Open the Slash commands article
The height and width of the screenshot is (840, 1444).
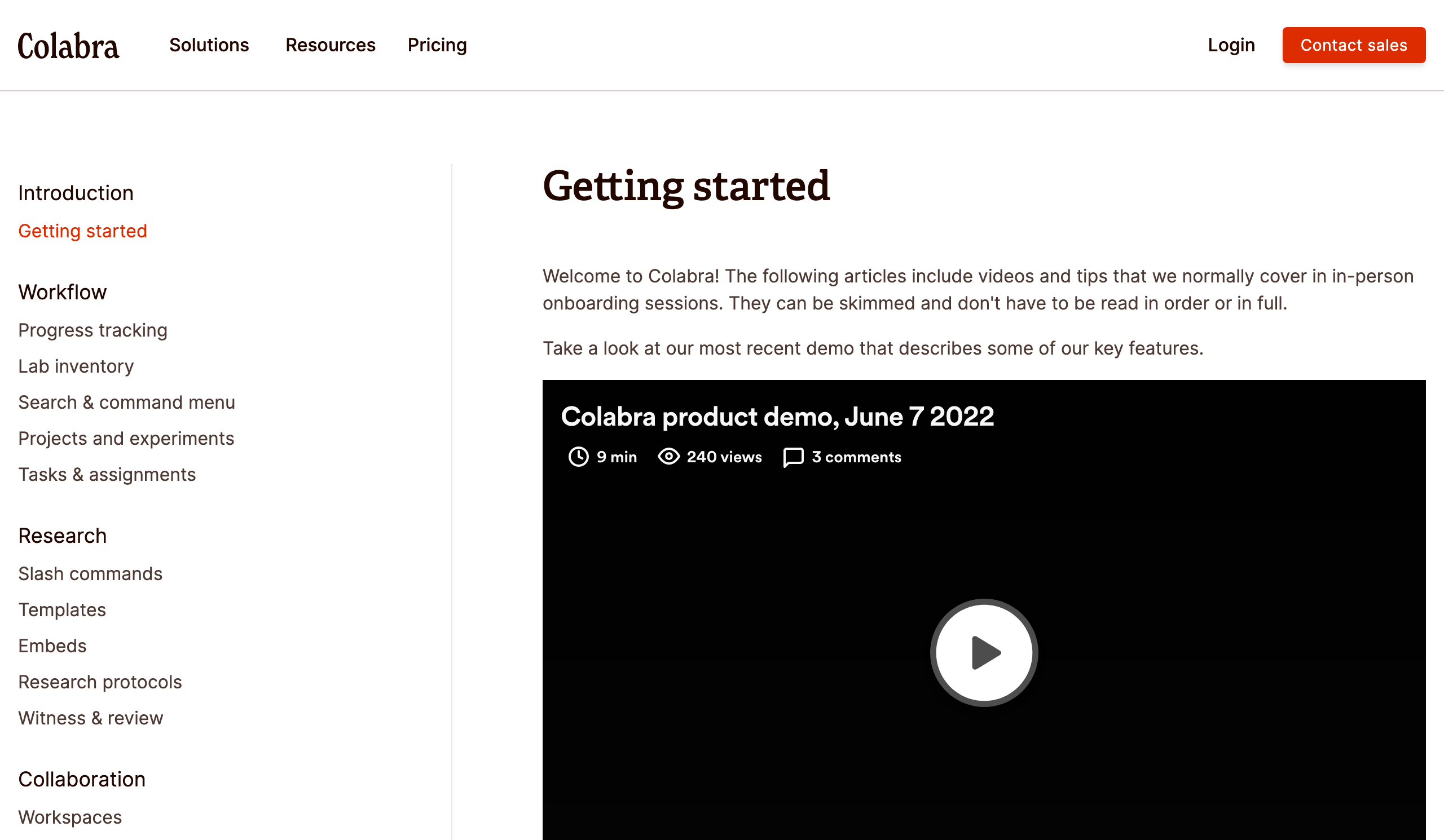[x=91, y=574]
